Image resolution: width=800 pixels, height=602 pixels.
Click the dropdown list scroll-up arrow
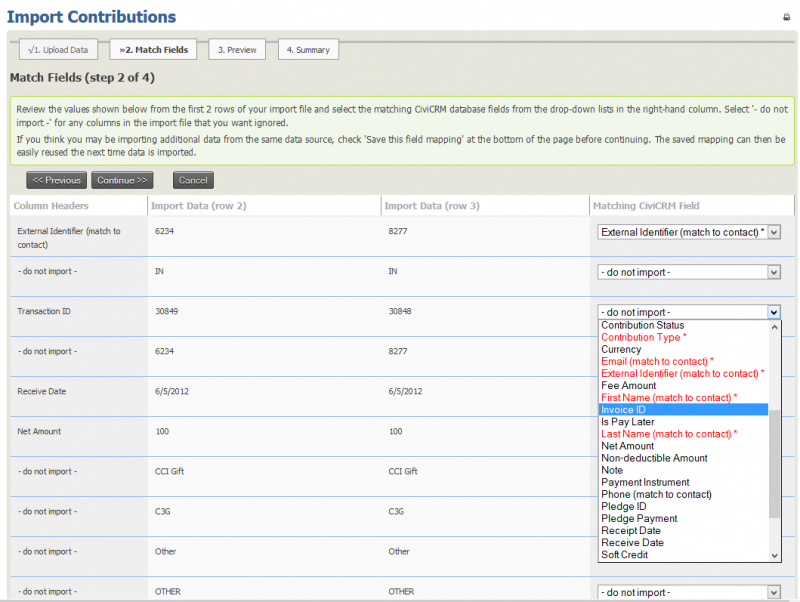click(x=774, y=327)
